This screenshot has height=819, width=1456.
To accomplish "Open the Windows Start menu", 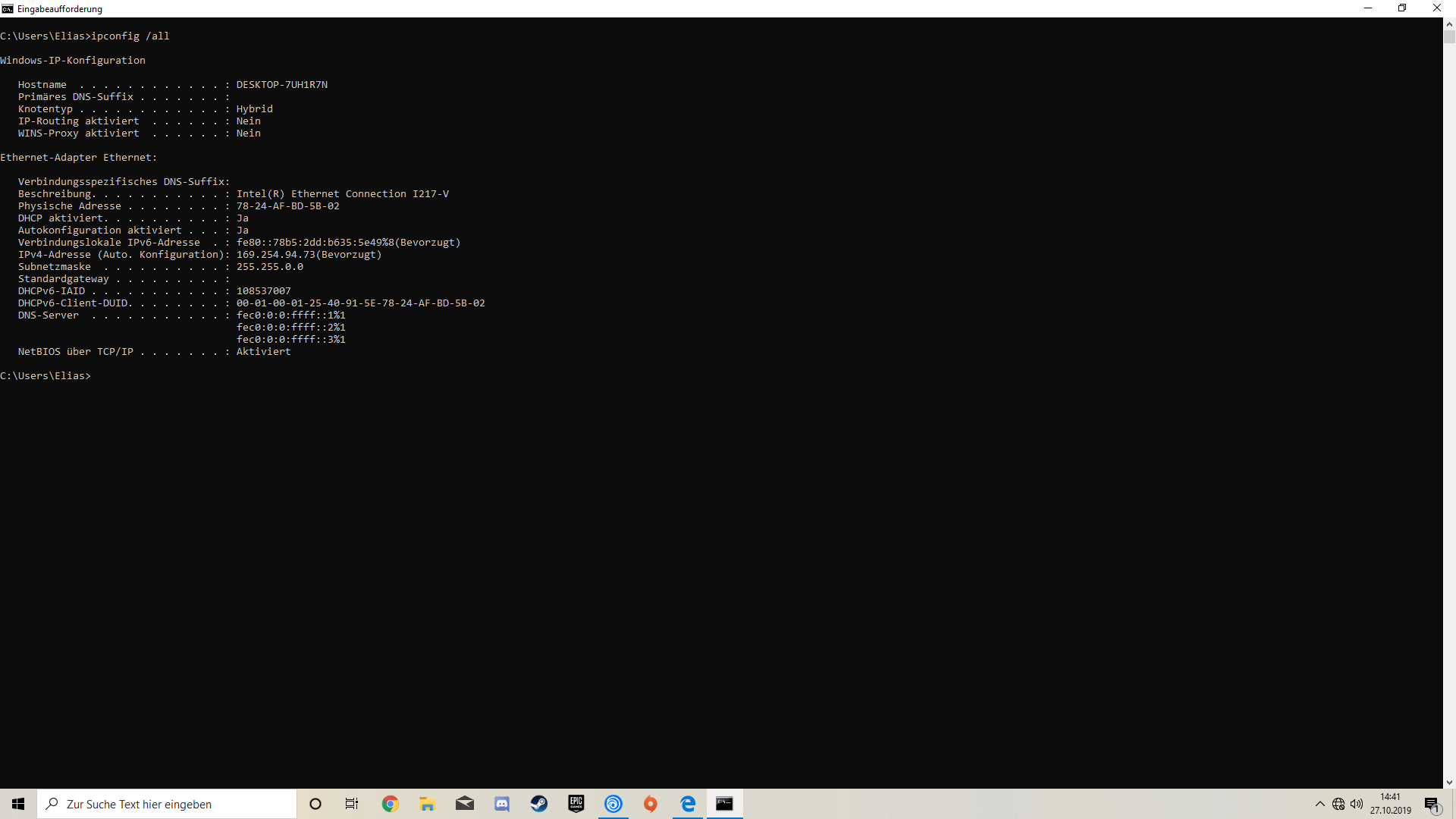I will click(x=18, y=804).
